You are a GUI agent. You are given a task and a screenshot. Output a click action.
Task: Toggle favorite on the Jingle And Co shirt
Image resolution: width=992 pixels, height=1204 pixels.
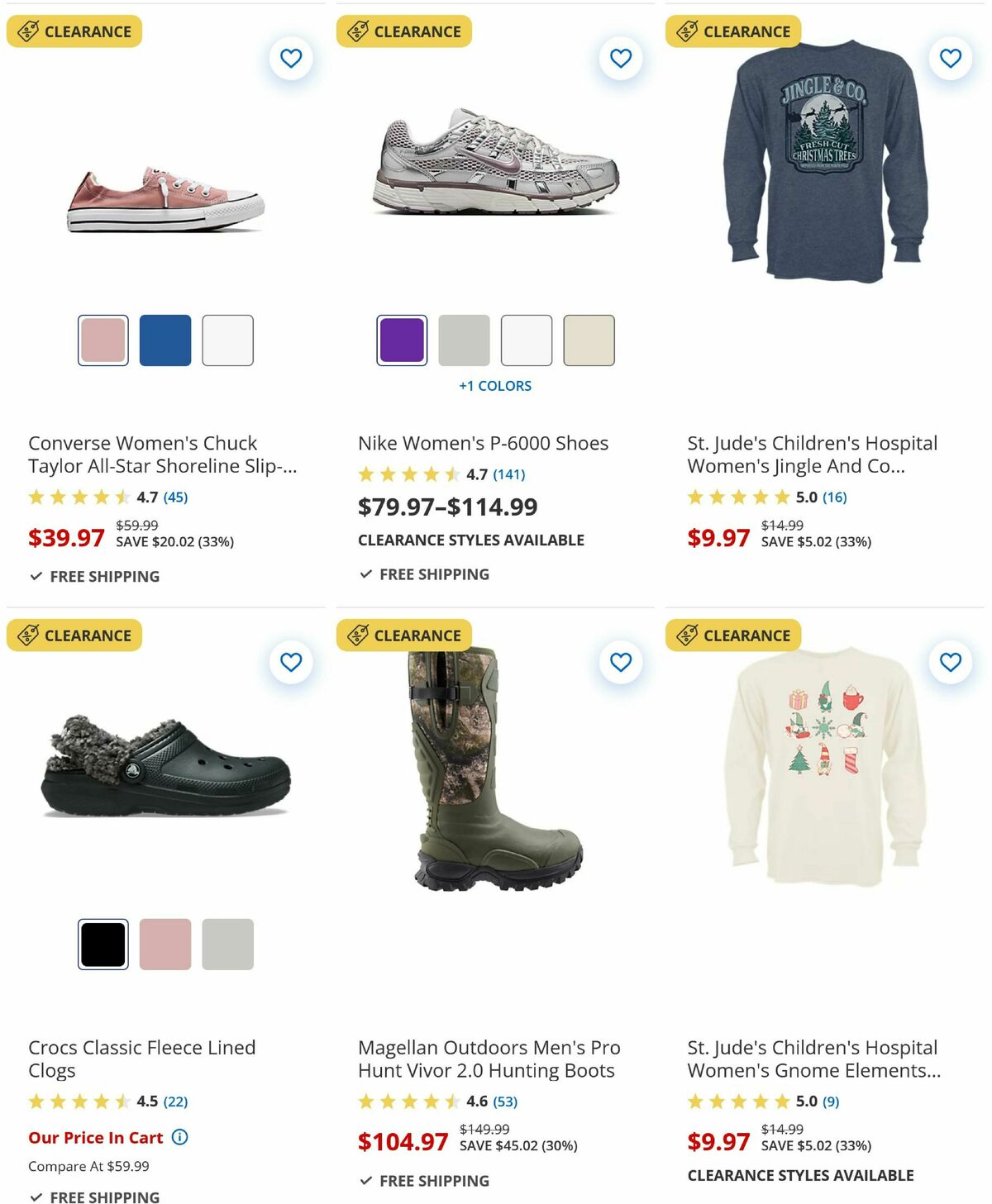[x=949, y=59]
